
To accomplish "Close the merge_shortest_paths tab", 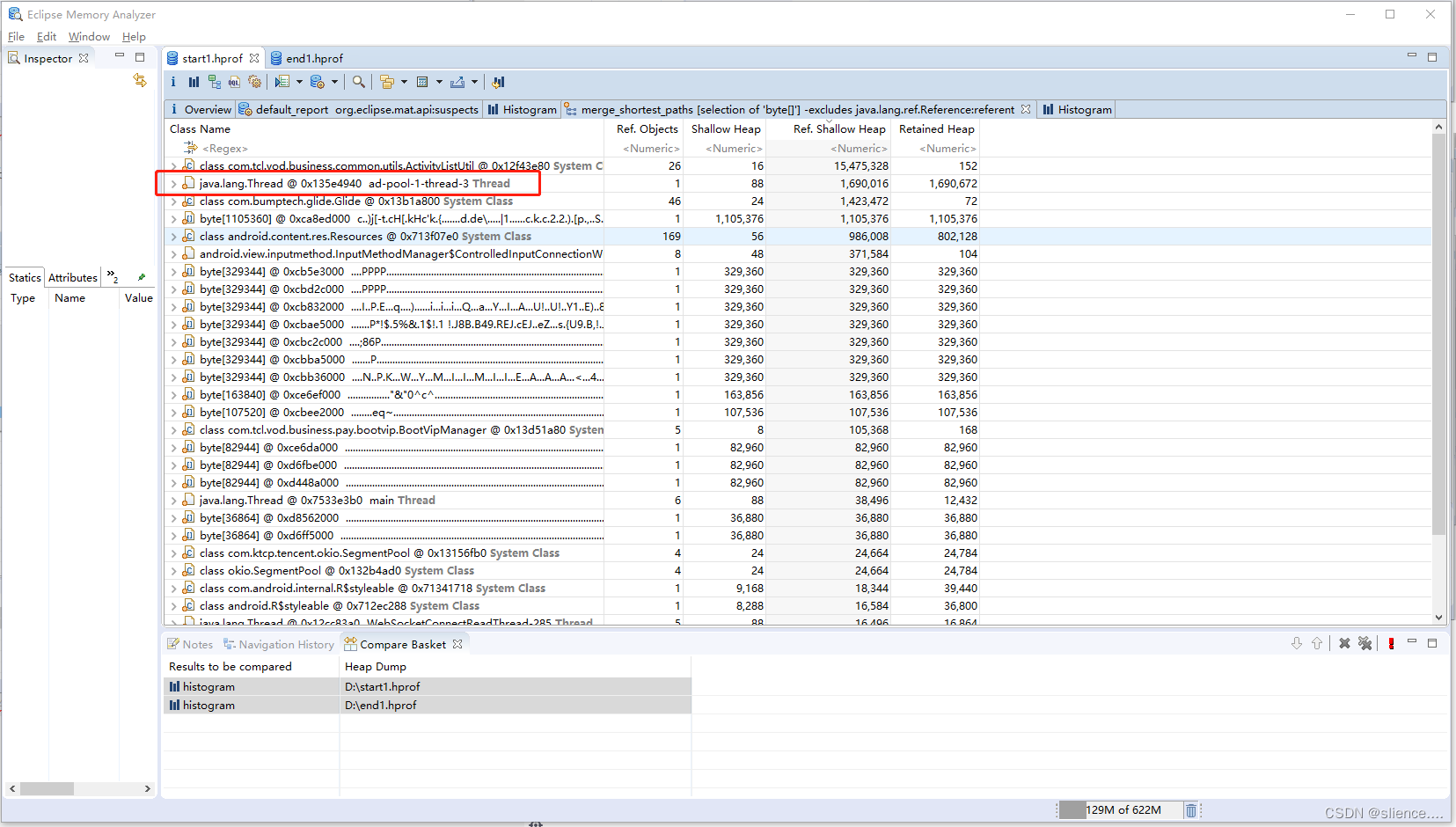I will pos(1026,109).
